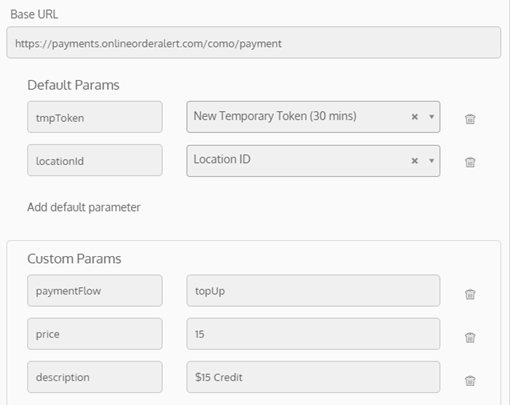
Task: Edit the $15 Credit description value
Action: (x=313, y=377)
